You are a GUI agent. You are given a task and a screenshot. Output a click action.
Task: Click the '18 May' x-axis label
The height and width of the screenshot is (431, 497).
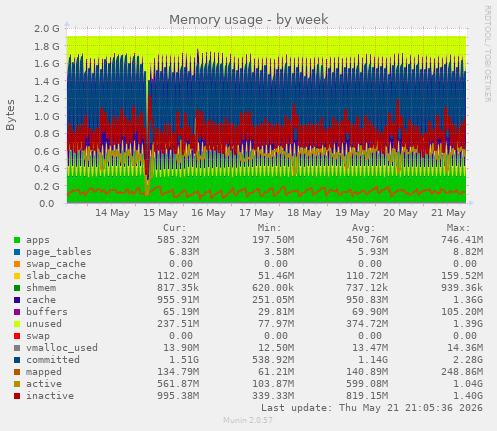[x=304, y=213]
